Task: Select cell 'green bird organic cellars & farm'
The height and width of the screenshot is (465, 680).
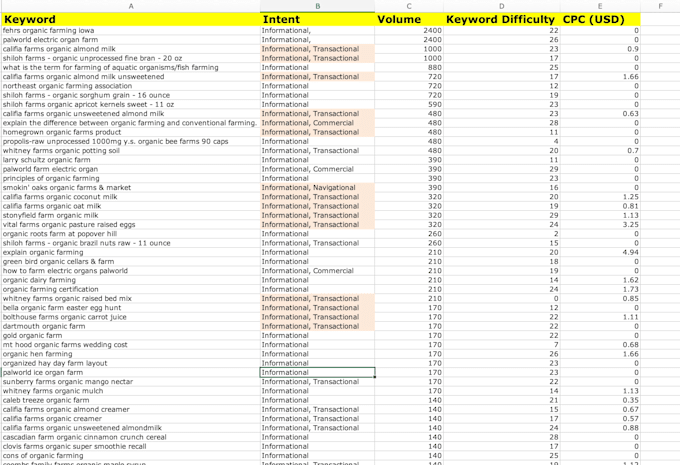Action: (131, 262)
